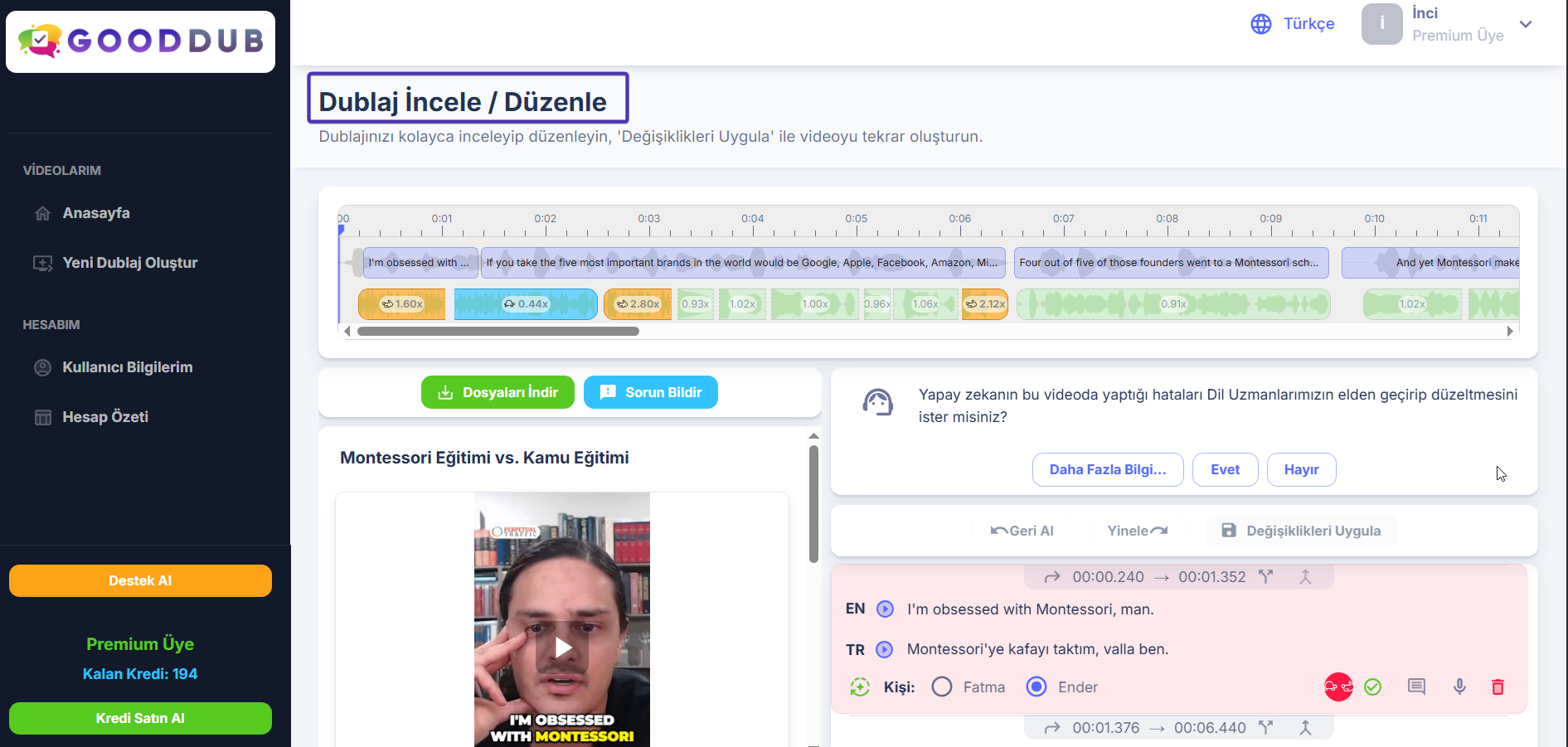This screenshot has width=1568, height=747.
Task: Click the Dosyaları İndir button
Action: pyautogui.click(x=498, y=392)
